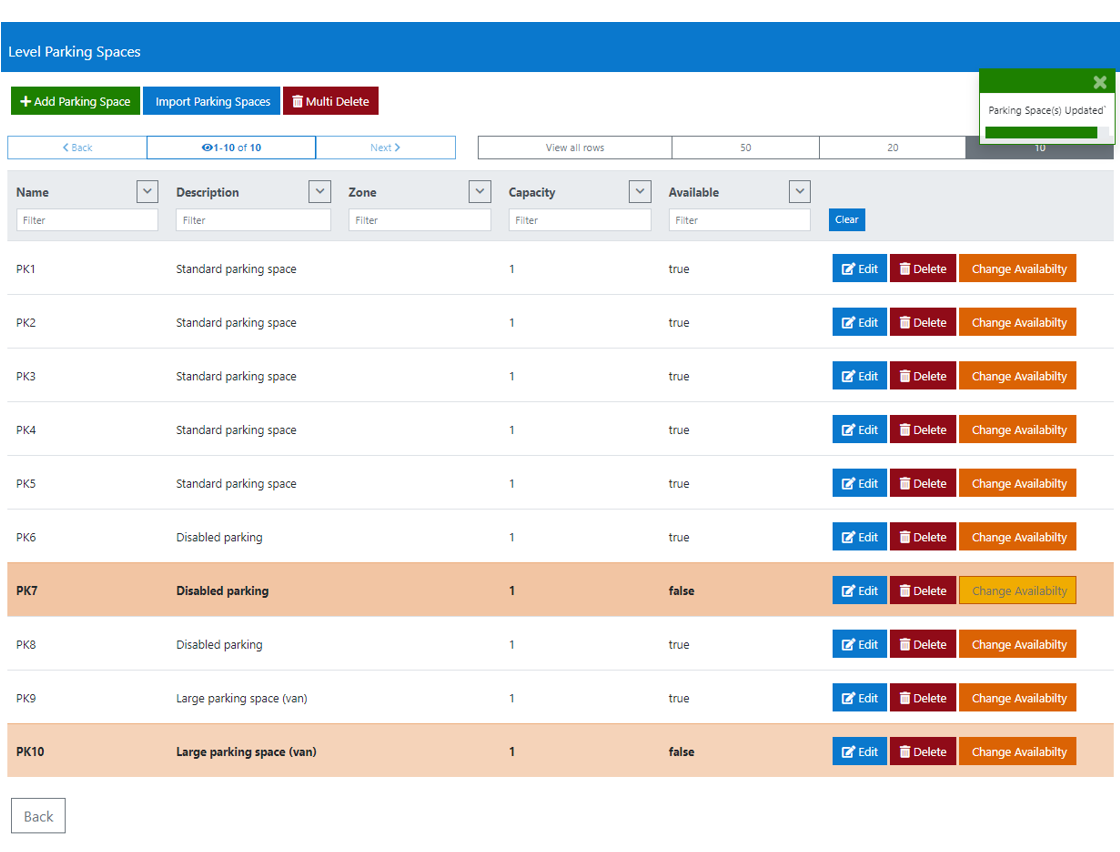
Task: Close the Parking Space(s) Updated notification
Action: [x=1100, y=82]
